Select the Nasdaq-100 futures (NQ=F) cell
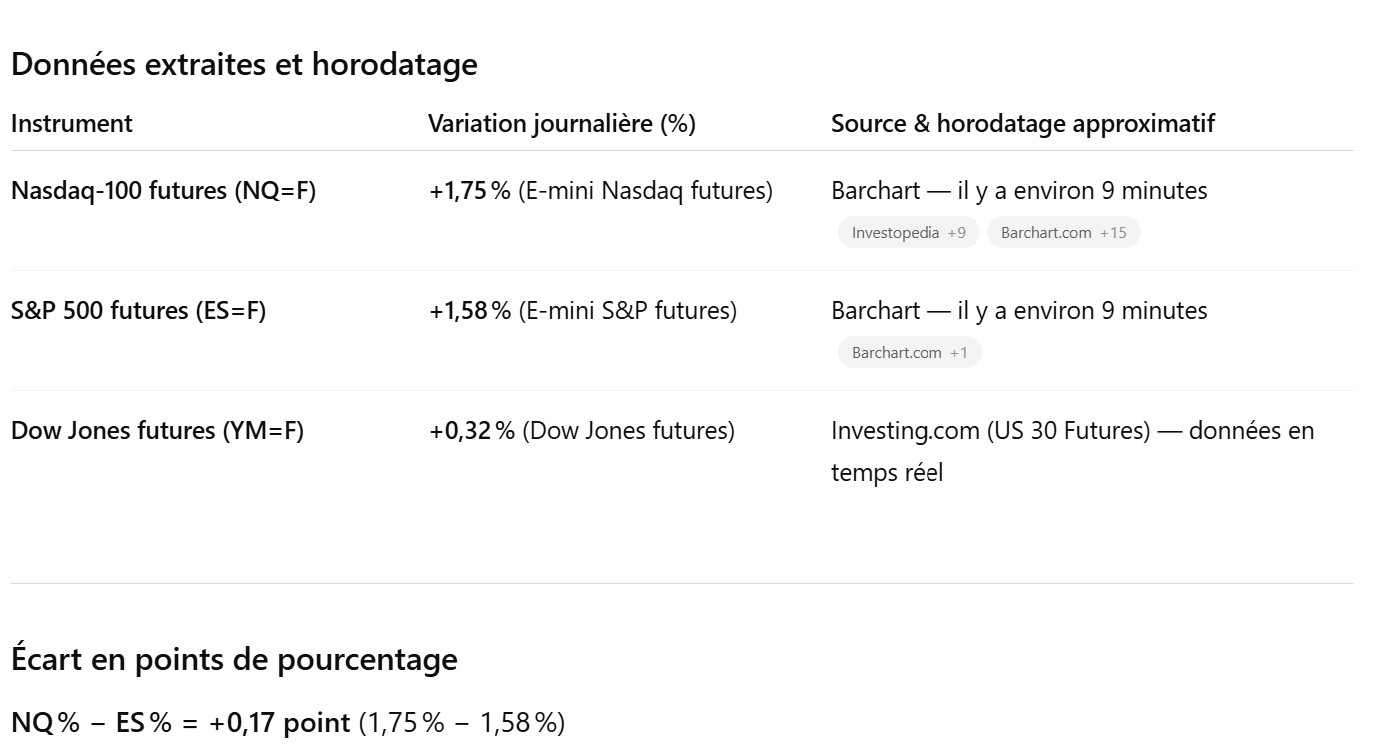This screenshot has height=752, width=1391. click(x=163, y=191)
